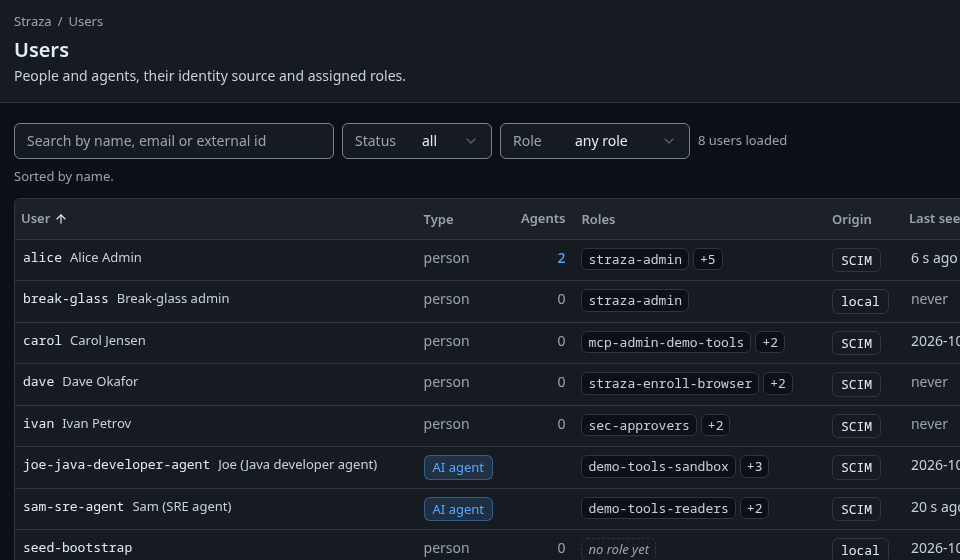The image size is (960, 560).
Task: Click alice's agents count 2
Action: (x=561, y=258)
